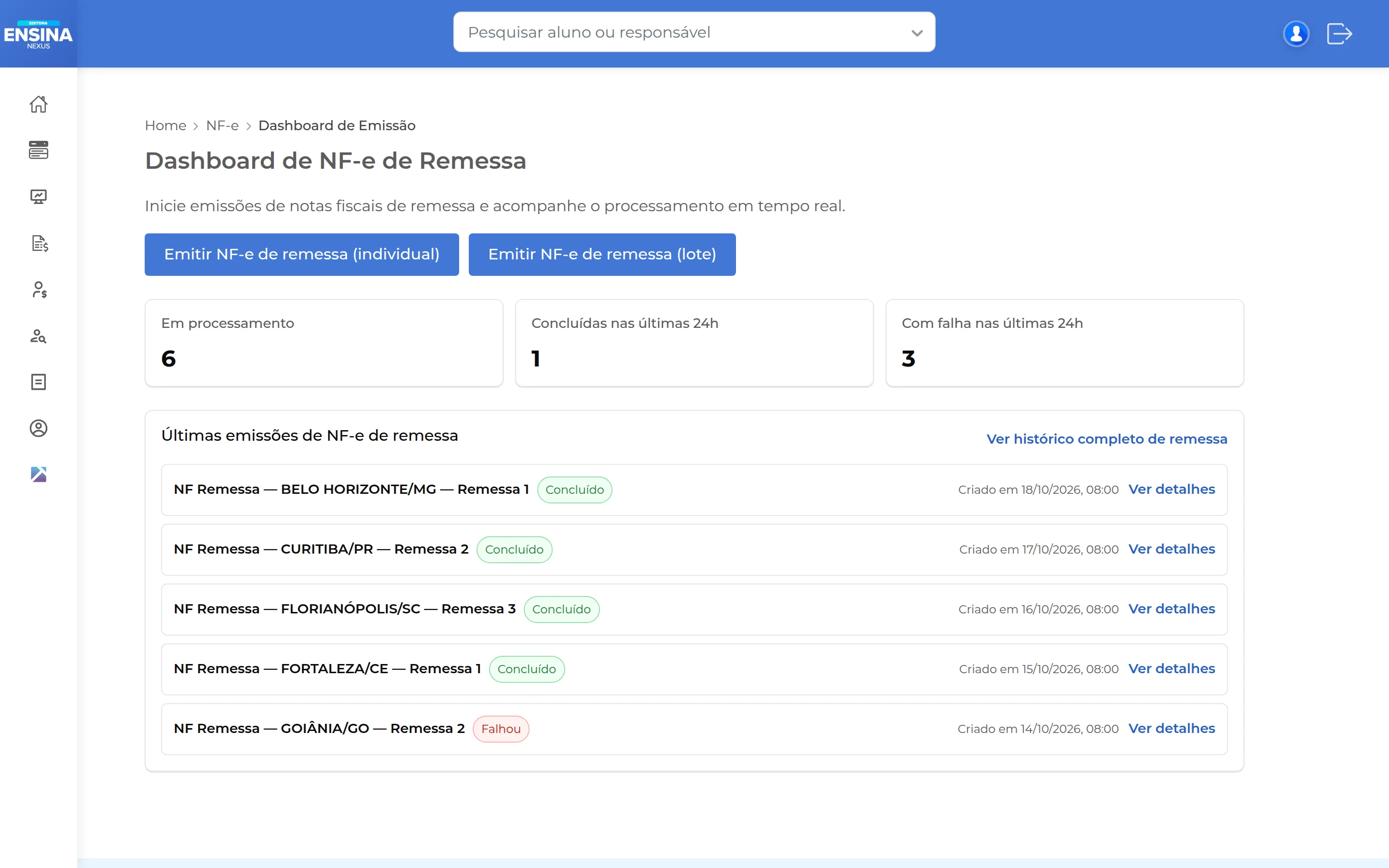
Task: Ver detalhes for Belo Horizonte/MG remessa
Action: (1171, 489)
